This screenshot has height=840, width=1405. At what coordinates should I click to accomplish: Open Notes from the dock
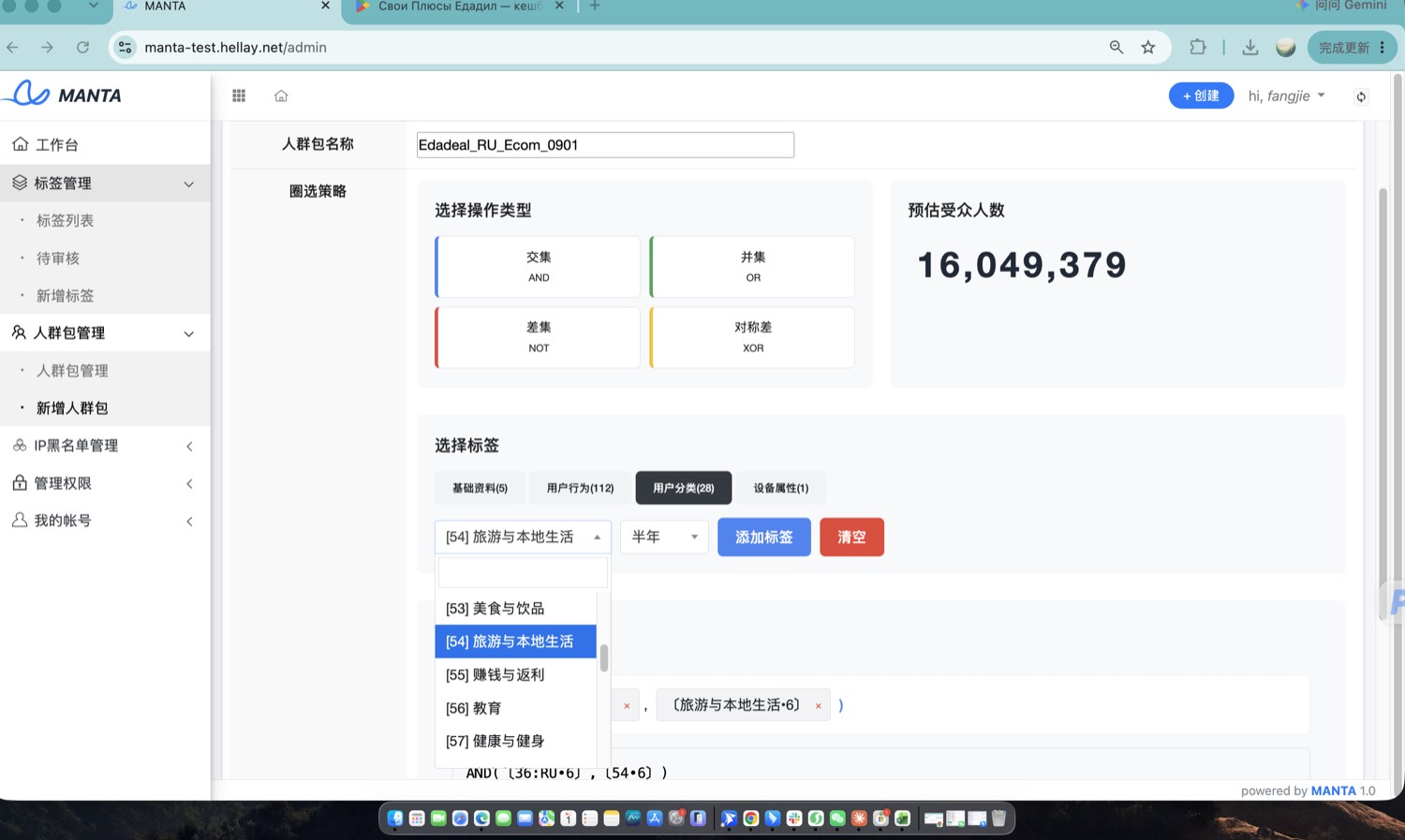tap(612, 818)
